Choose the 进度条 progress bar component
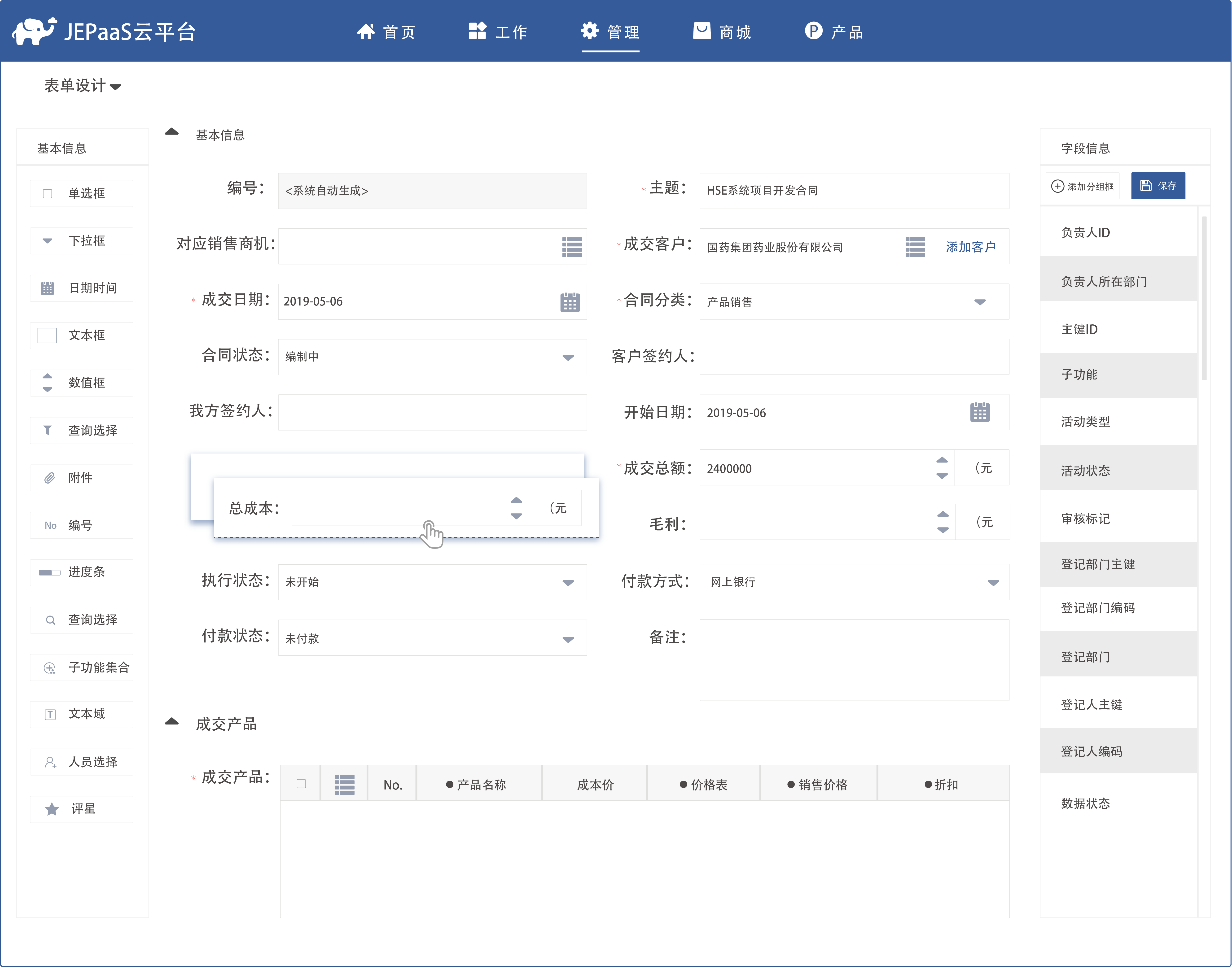Image resolution: width=1232 pixels, height=968 pixels. click(81, 572)
